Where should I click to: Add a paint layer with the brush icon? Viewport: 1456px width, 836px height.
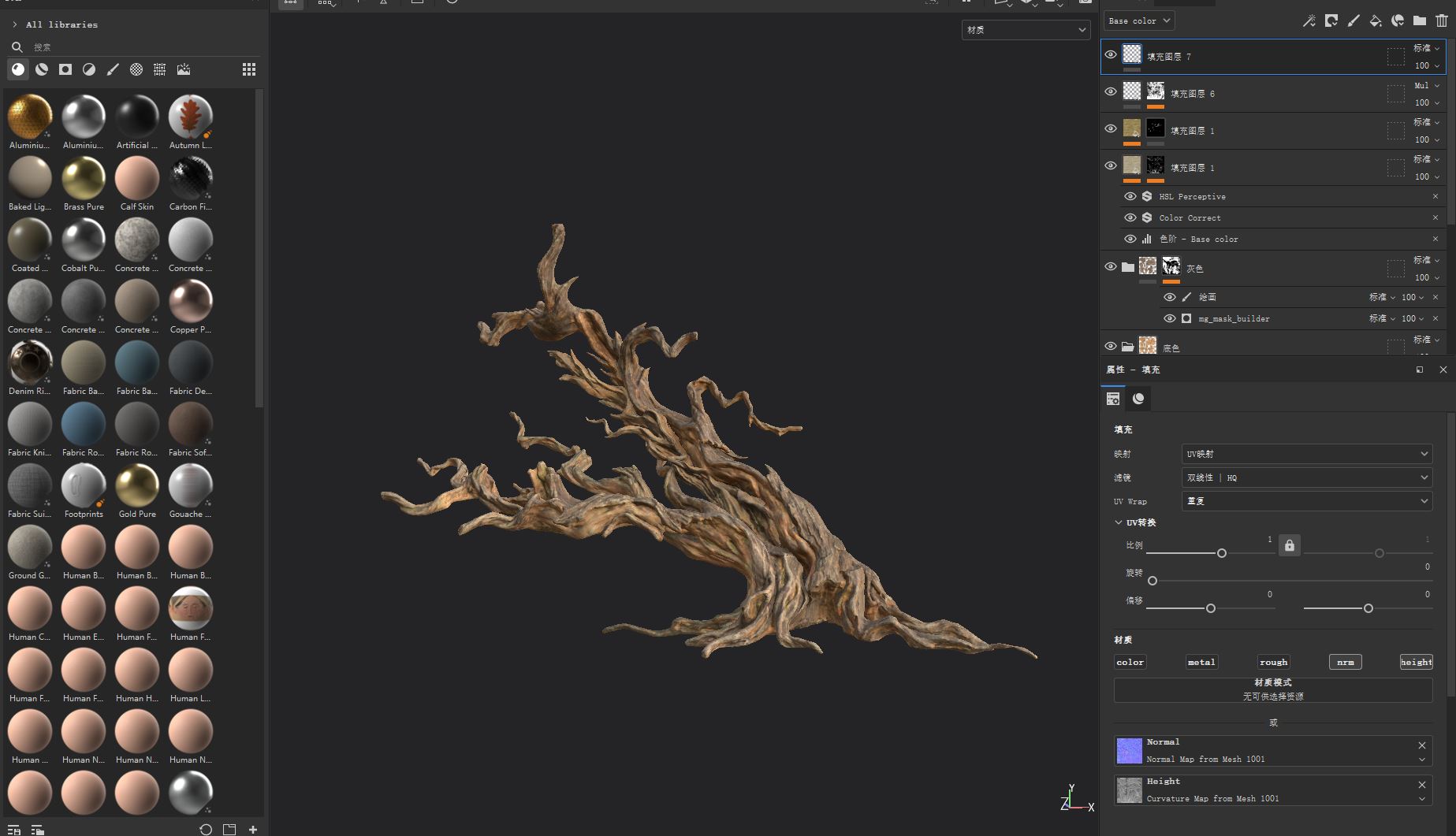click(1354, 21)
